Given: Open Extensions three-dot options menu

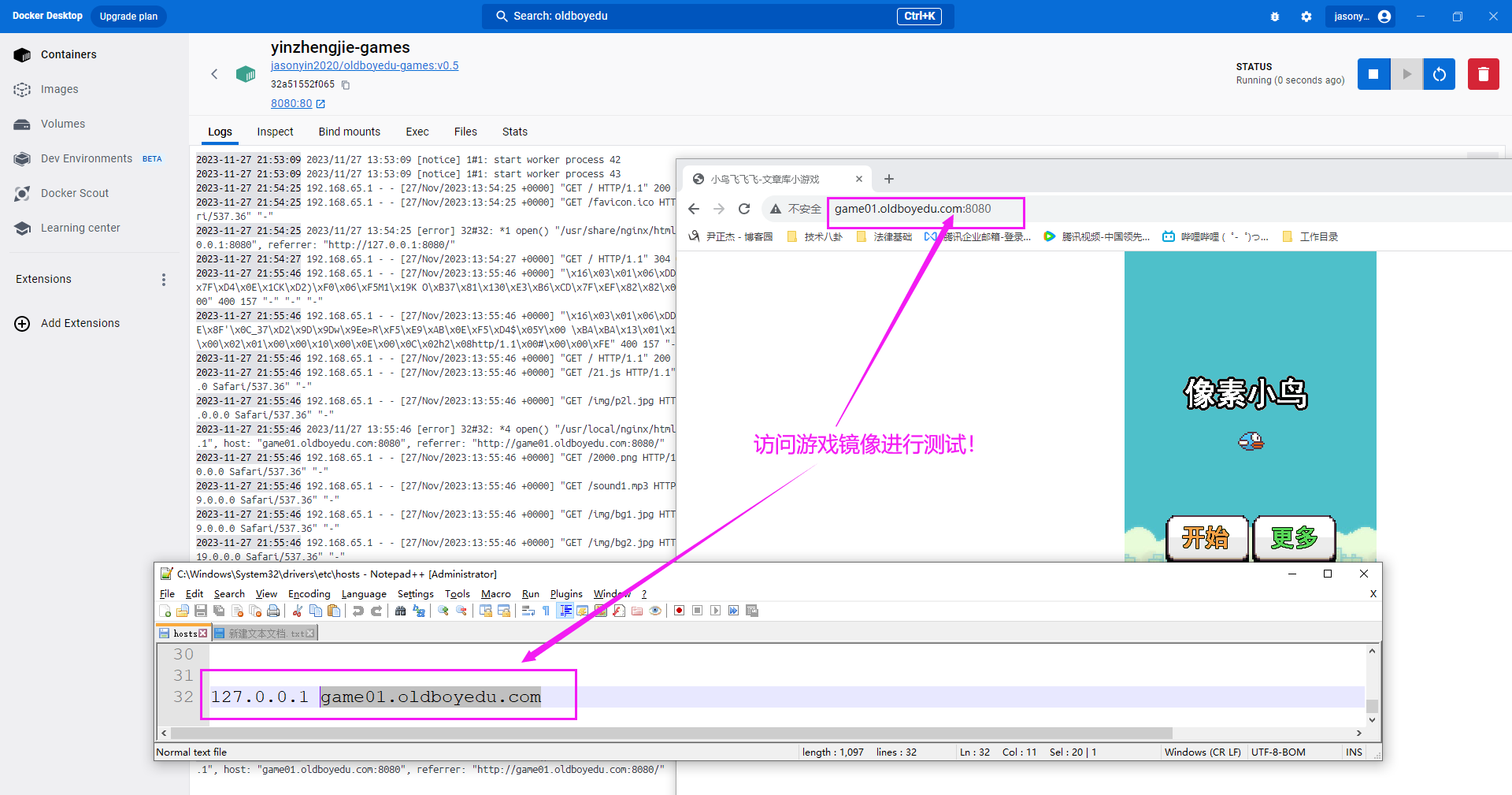Looking at the screenshot, I should (164, 280).
